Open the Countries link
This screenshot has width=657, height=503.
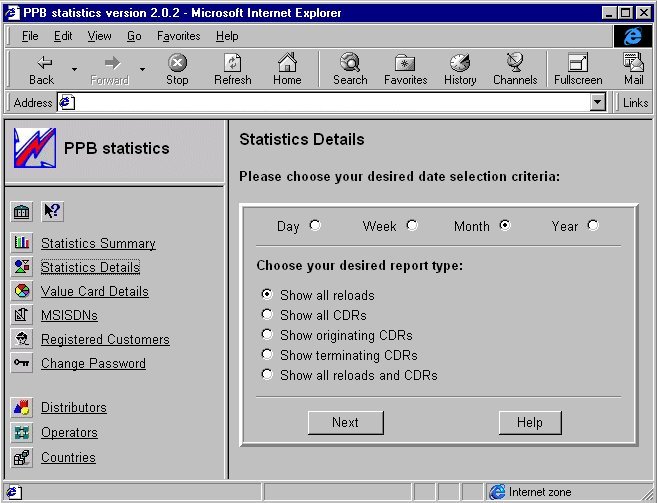pos(68,457)
